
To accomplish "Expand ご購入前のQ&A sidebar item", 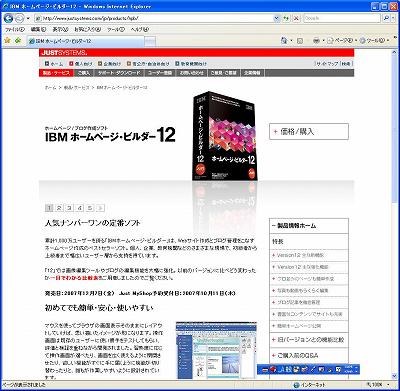I will pos(309,355).
